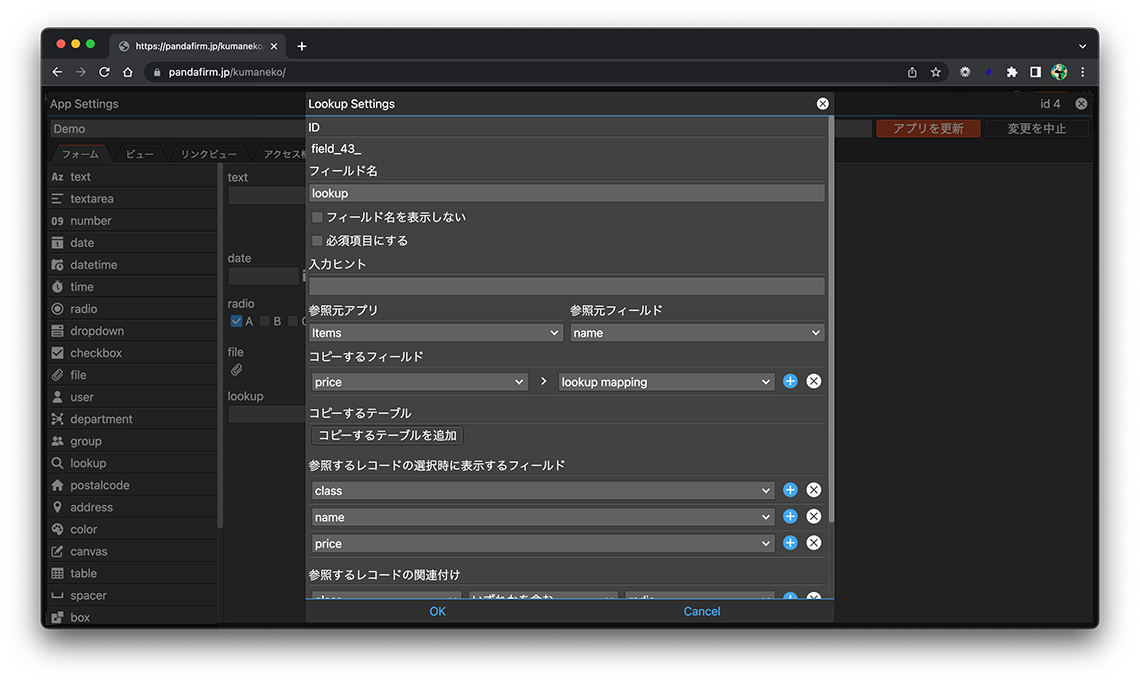The width and height of the screenshot is (1140, 683).
Task: Expand the 参照元フィールド name dropdown
Action: (x=697, y=333)
